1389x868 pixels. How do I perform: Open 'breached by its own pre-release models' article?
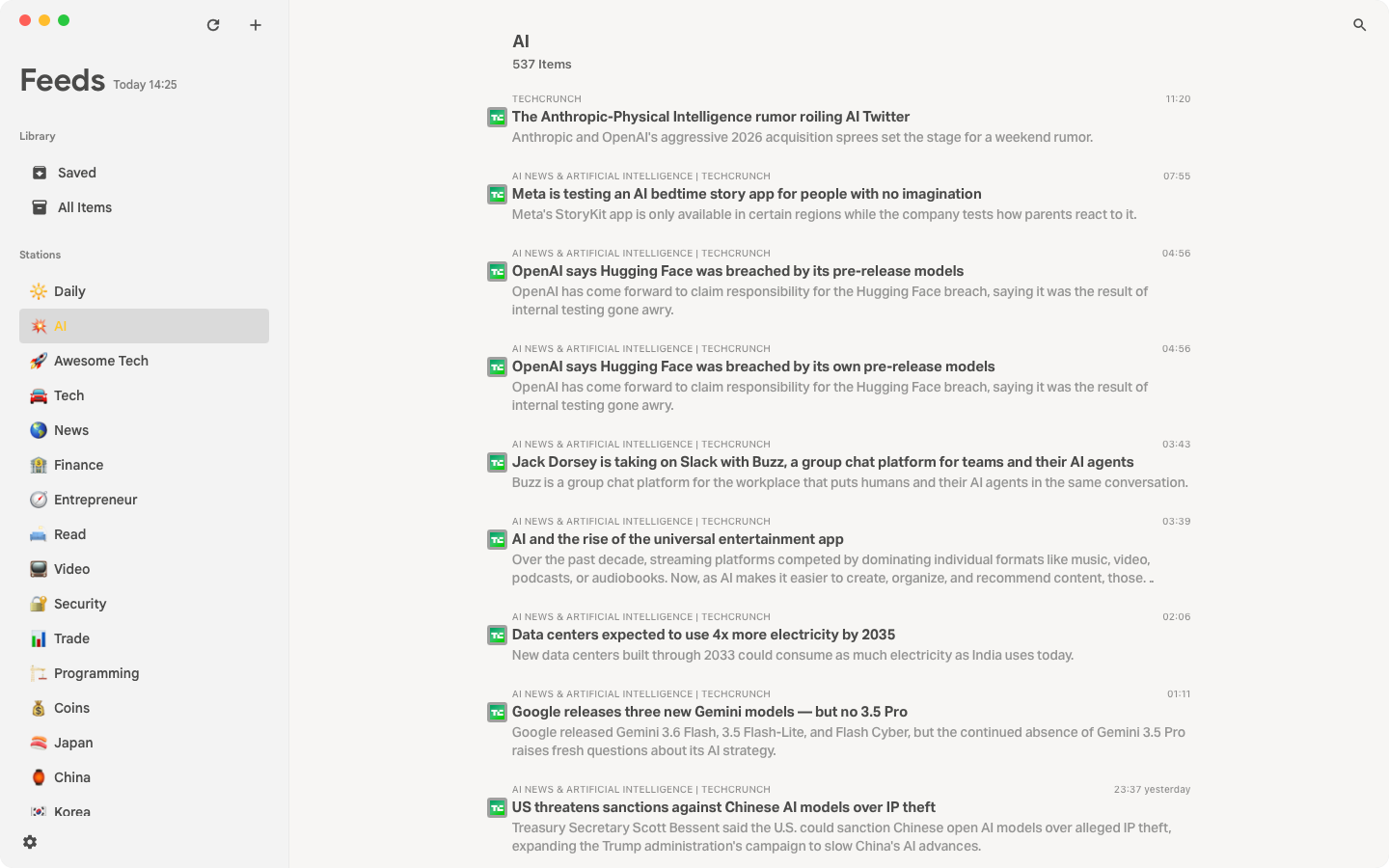[753, 366]
